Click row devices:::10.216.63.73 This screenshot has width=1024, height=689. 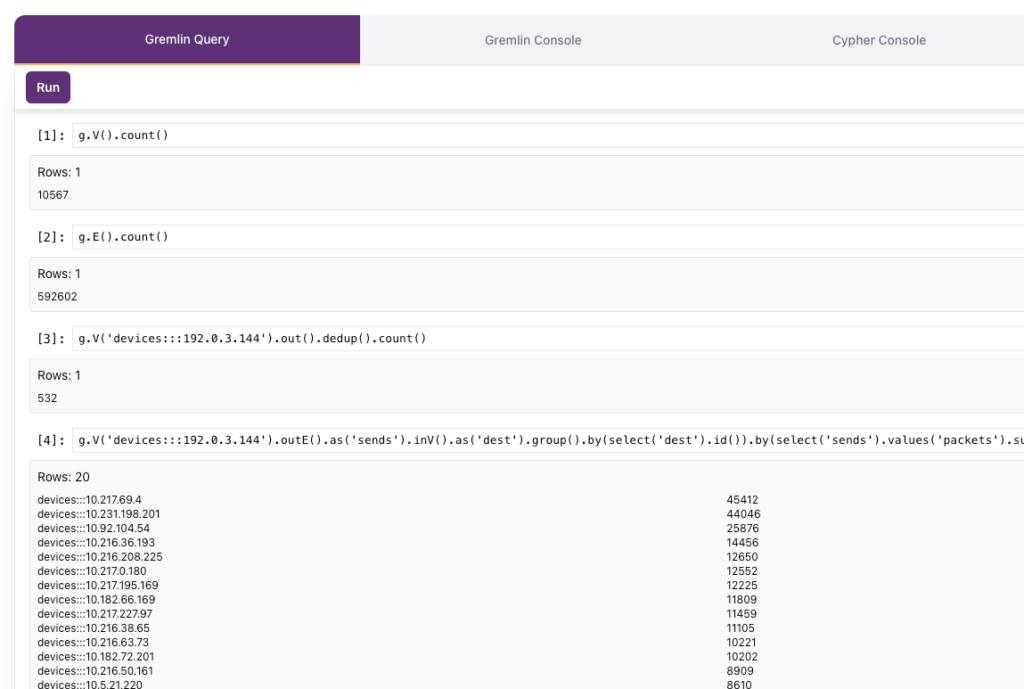93,643
